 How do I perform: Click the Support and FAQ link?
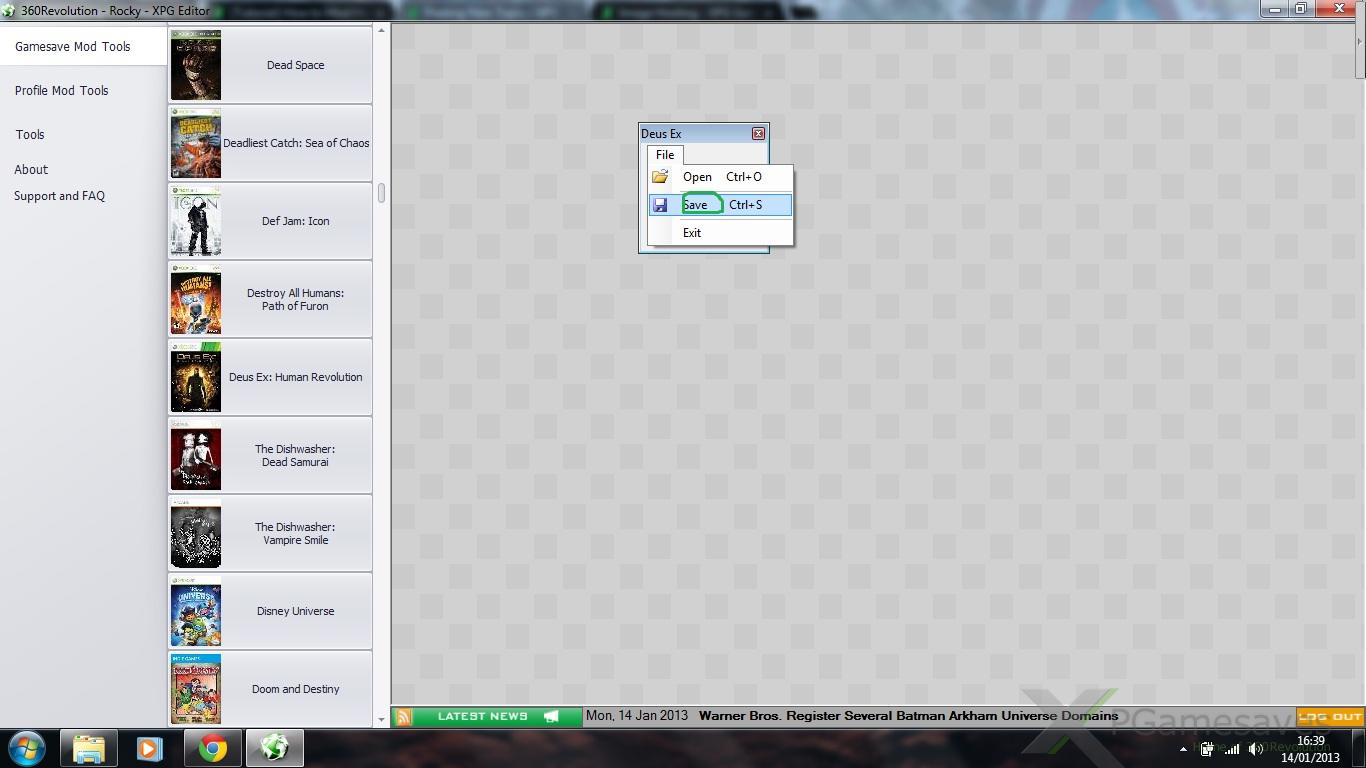coord(59,196)
